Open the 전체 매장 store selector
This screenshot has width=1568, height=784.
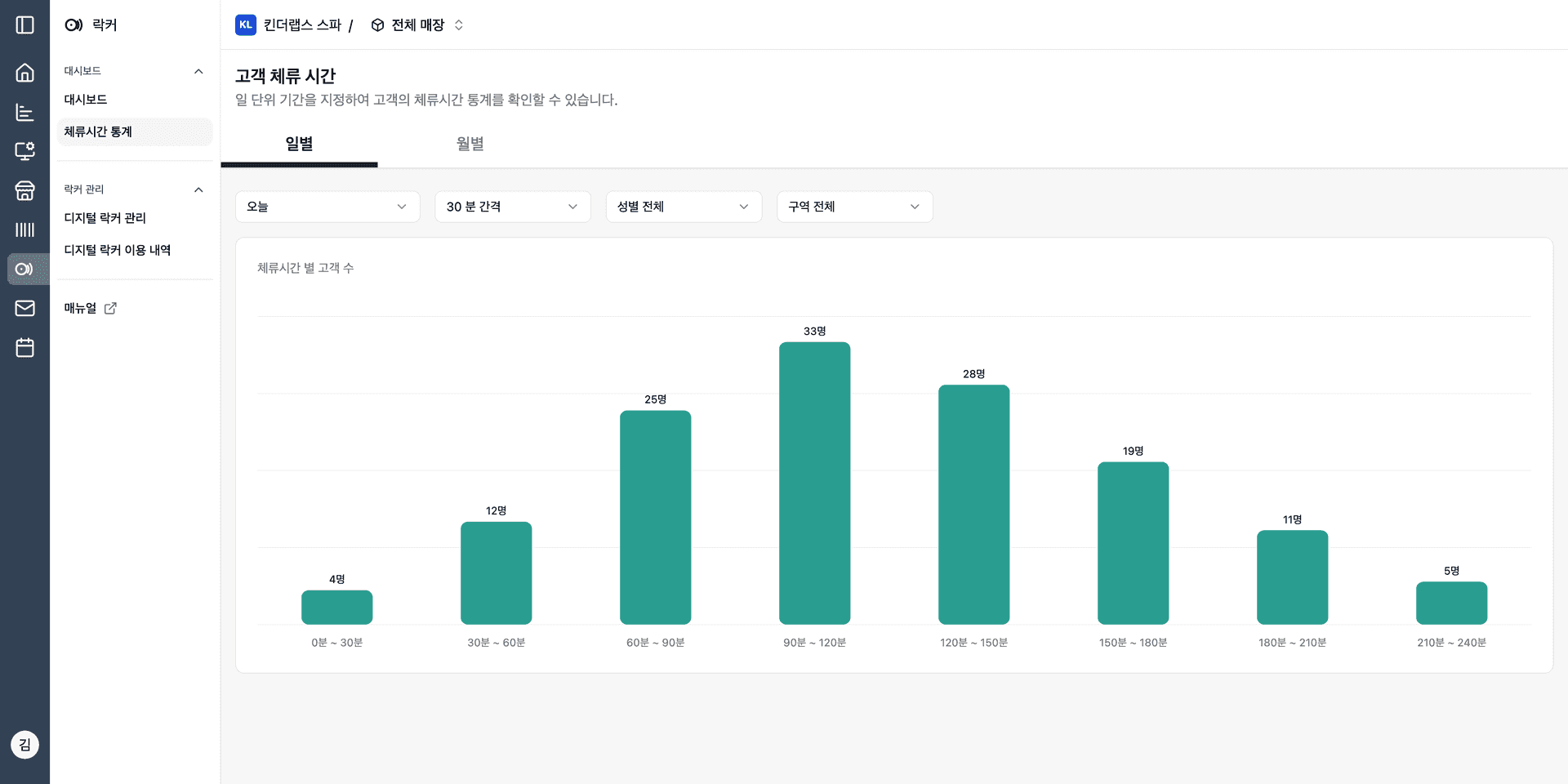(417, 25)
